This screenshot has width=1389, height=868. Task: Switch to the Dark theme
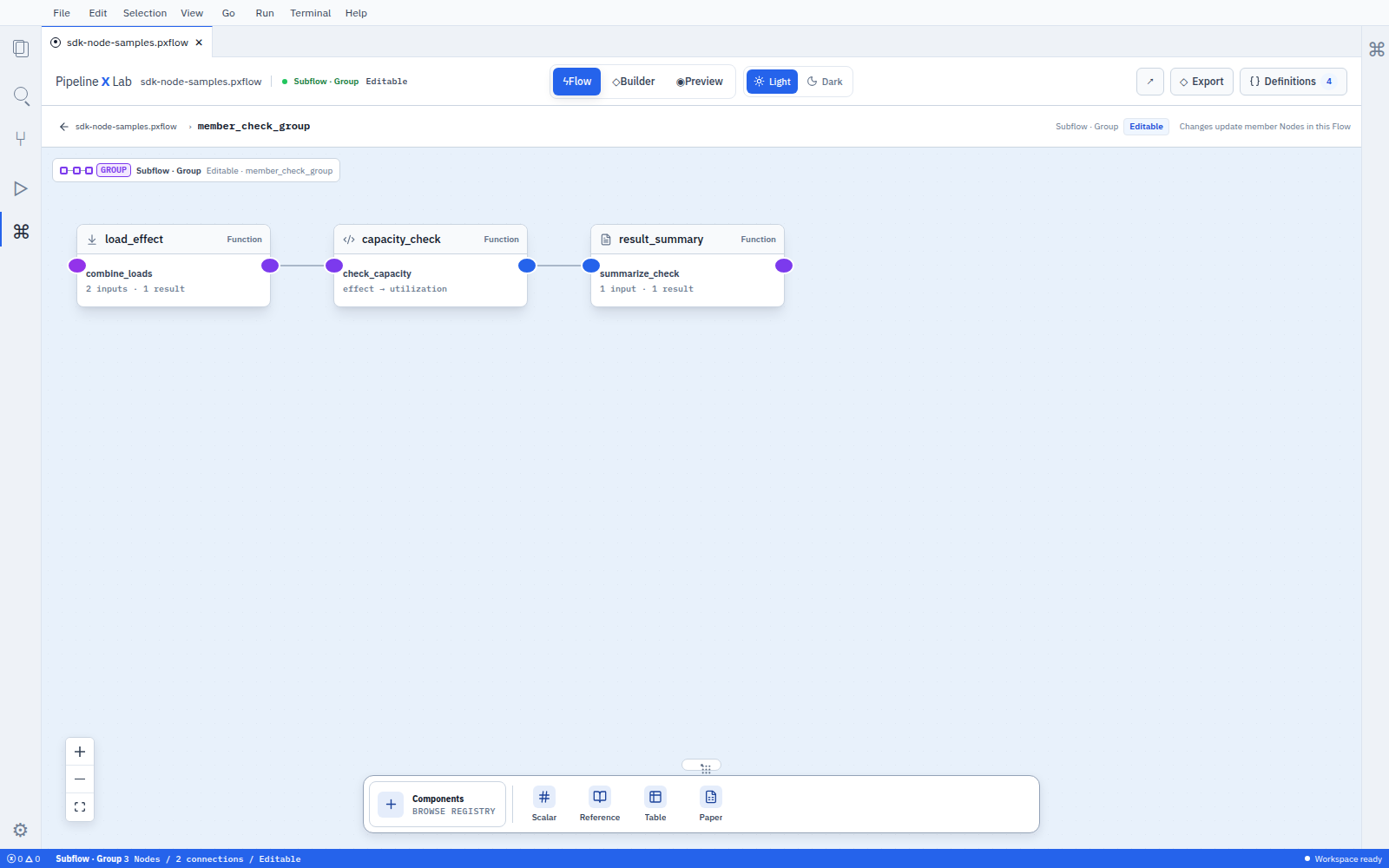pyautogui.click(x=825, y=82)
